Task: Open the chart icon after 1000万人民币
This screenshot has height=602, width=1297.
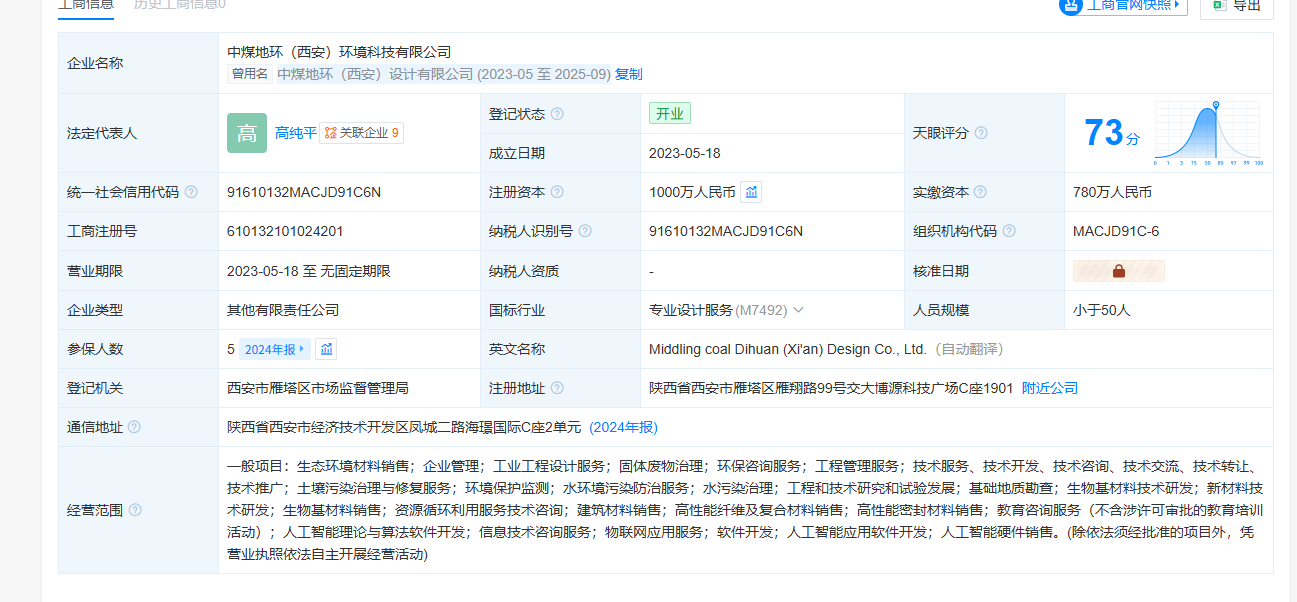Action: tap(752, 192)
